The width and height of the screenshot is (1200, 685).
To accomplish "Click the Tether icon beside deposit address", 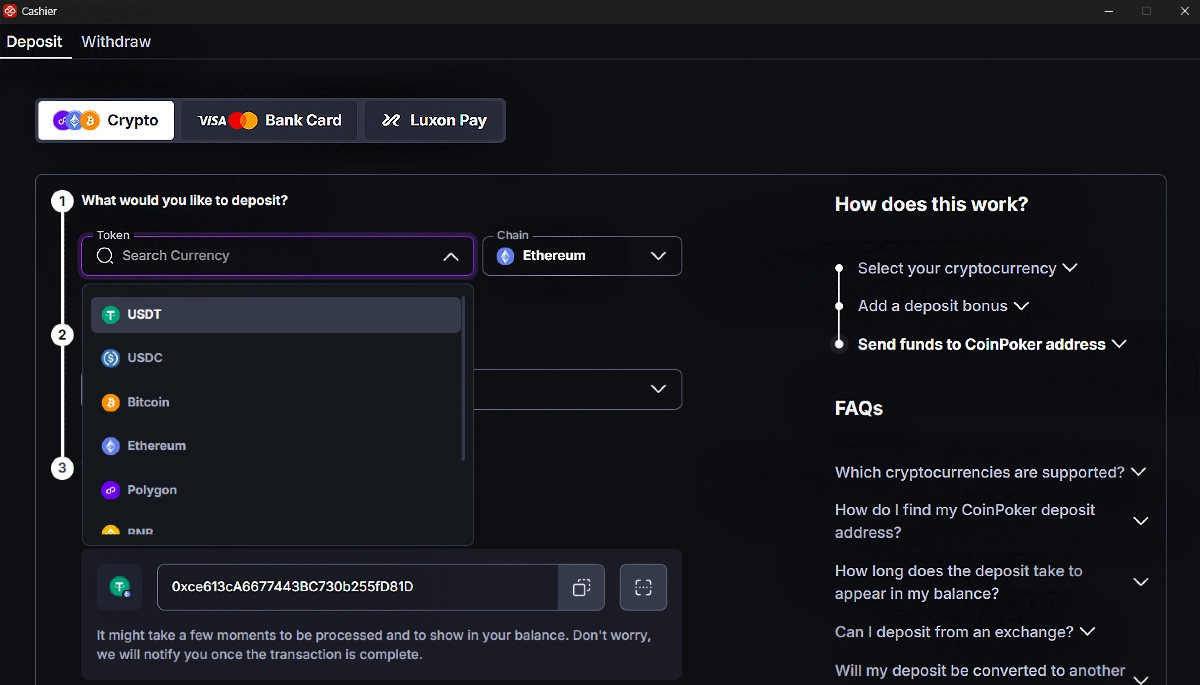I will (x=119, y=587).
